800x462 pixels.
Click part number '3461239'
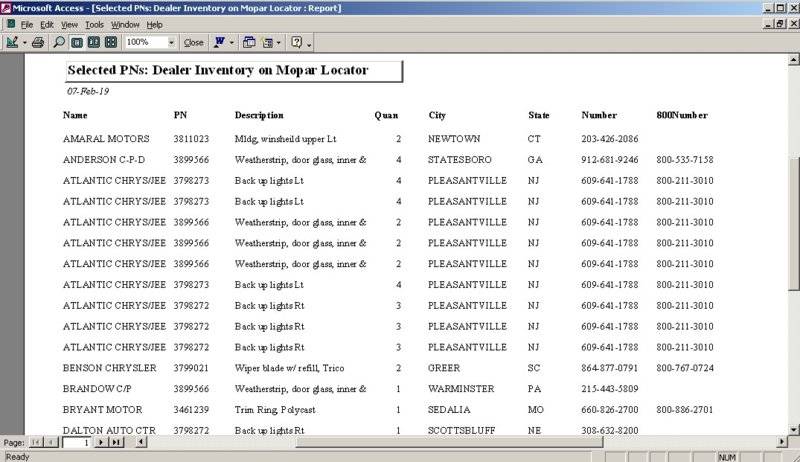(x=191, y=409)
